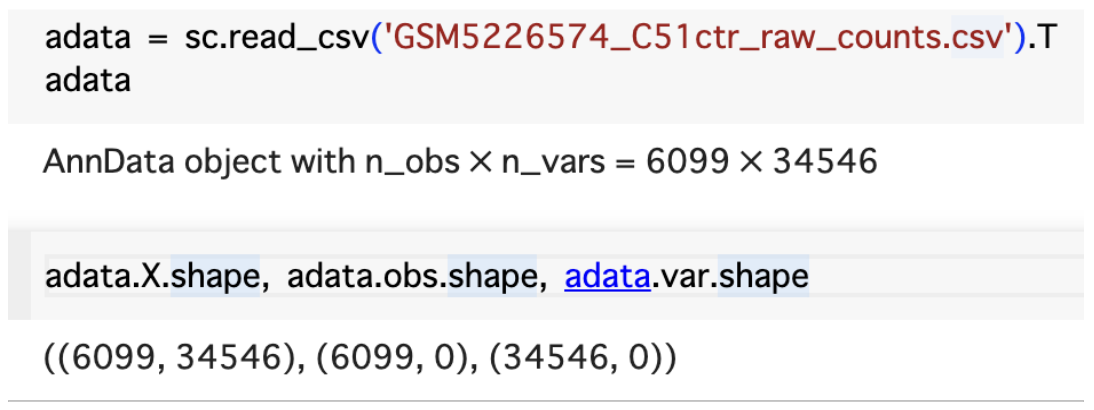Click the standalone adata on second line
Screen dimensions: 1094x410
[x=88, y=79]
